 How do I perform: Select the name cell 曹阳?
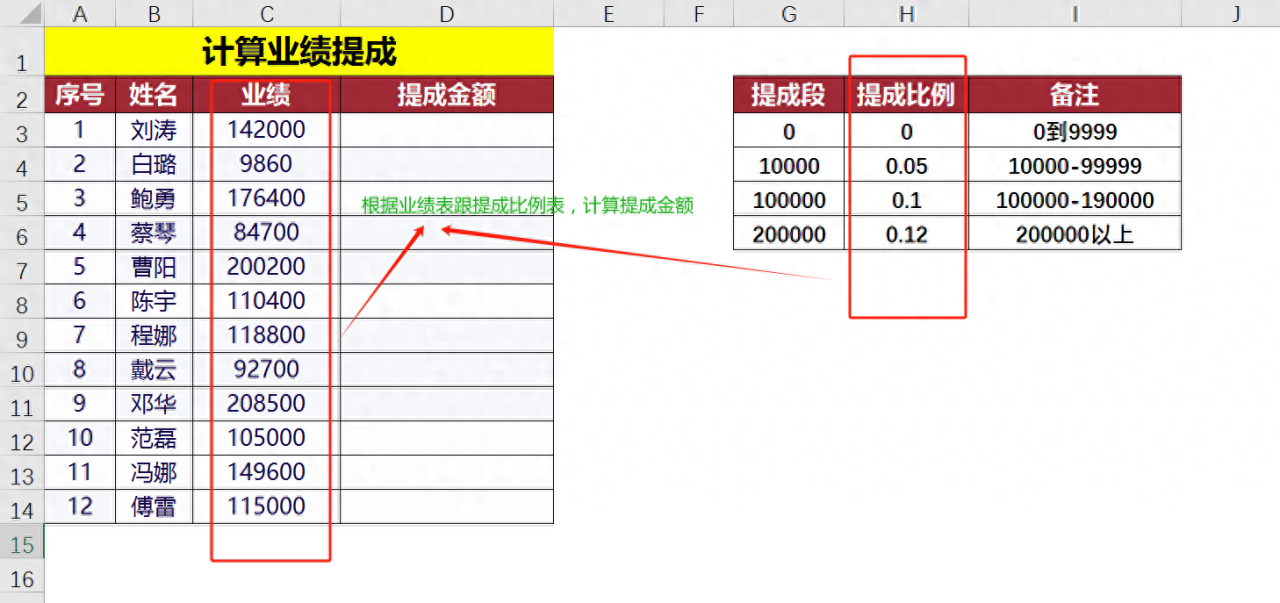(x=154, y=266)
